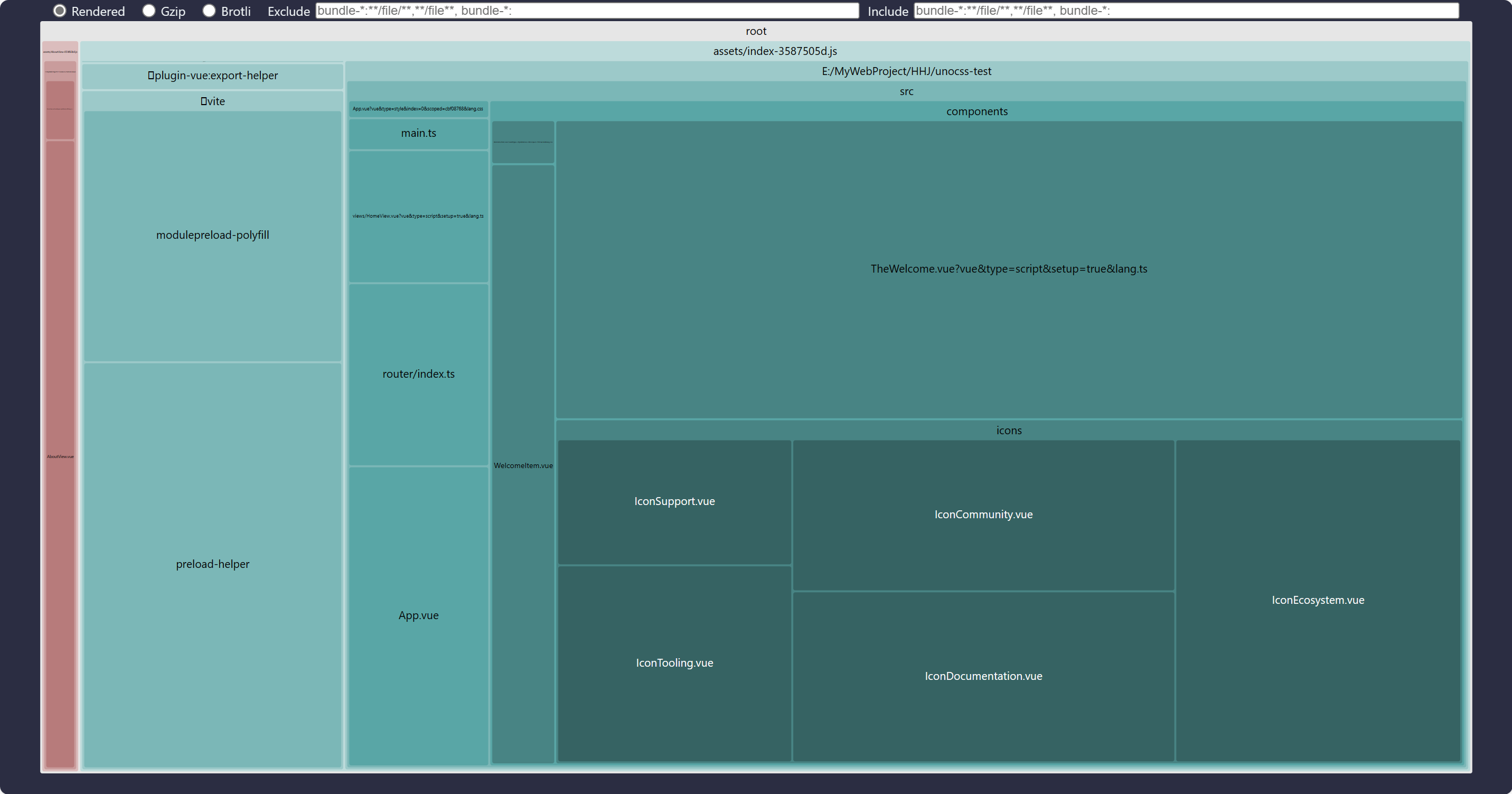Click the IconSupport.vue block

click(674, 501)
